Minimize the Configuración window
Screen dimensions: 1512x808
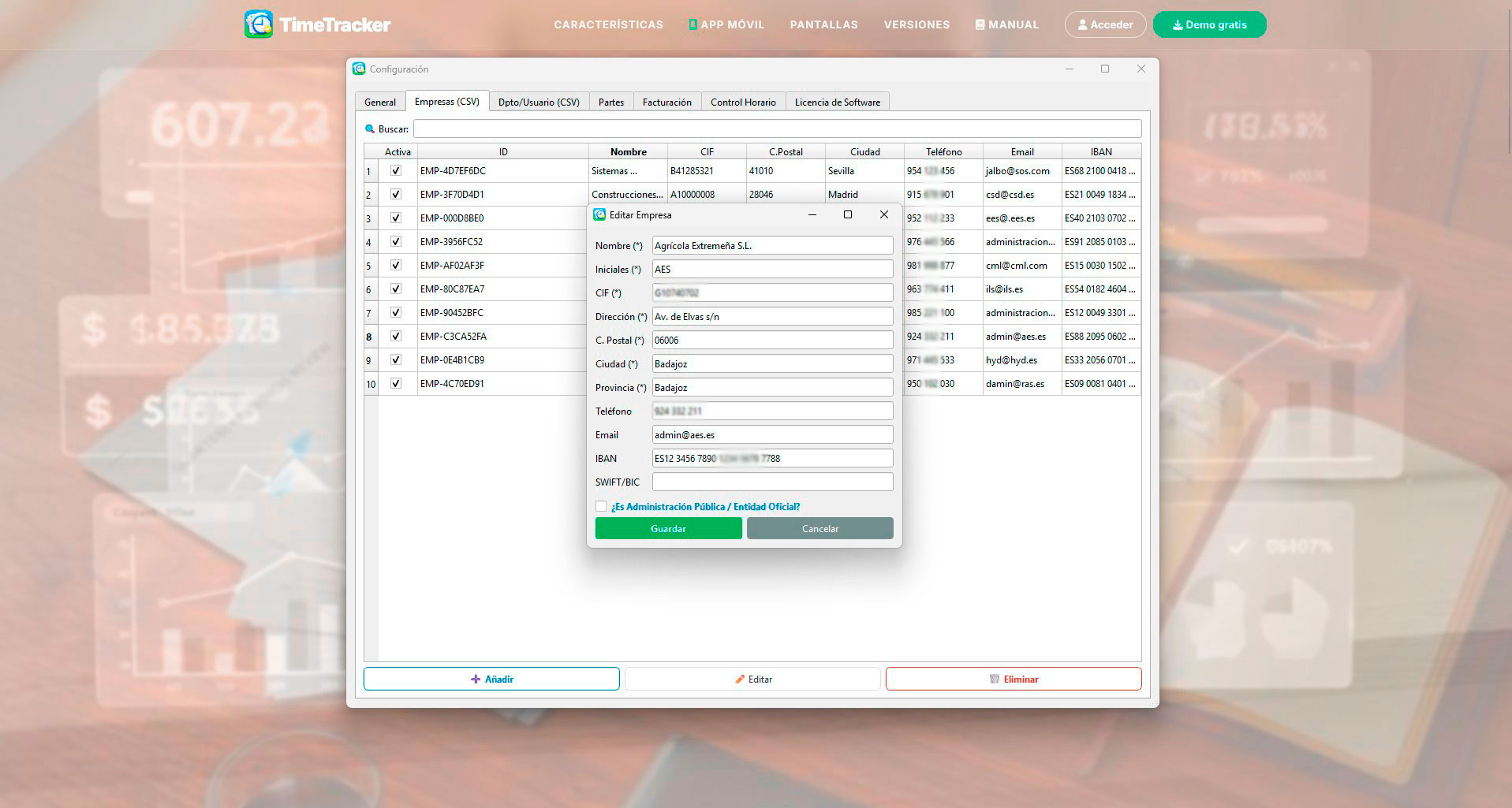[x=1070, y=69]
